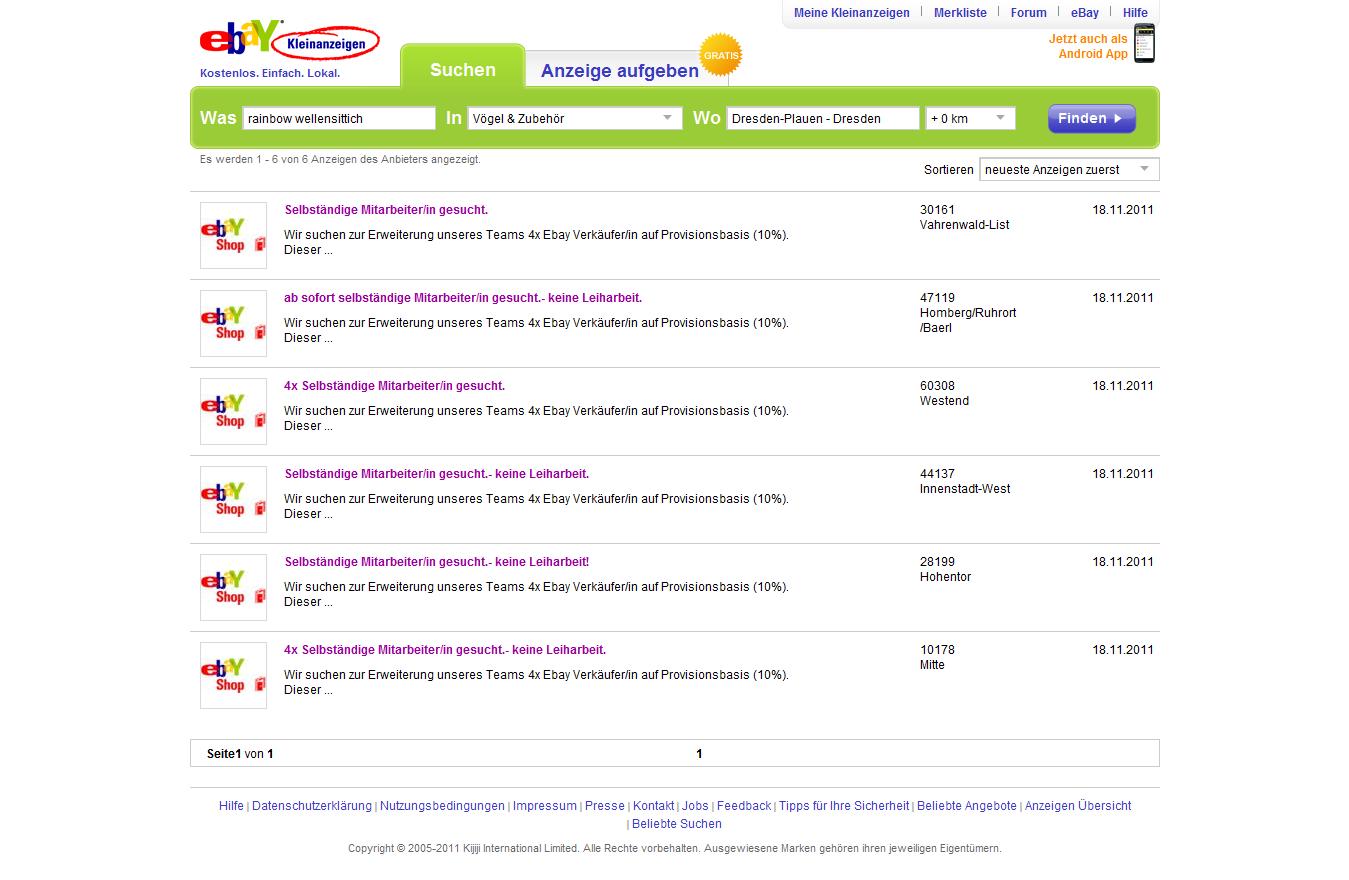The image size is (1349, 880).
Task: Open ad 'ab sofort selbständige Mitarbeiter/in gesucht'
Action: tap(463, 298)
